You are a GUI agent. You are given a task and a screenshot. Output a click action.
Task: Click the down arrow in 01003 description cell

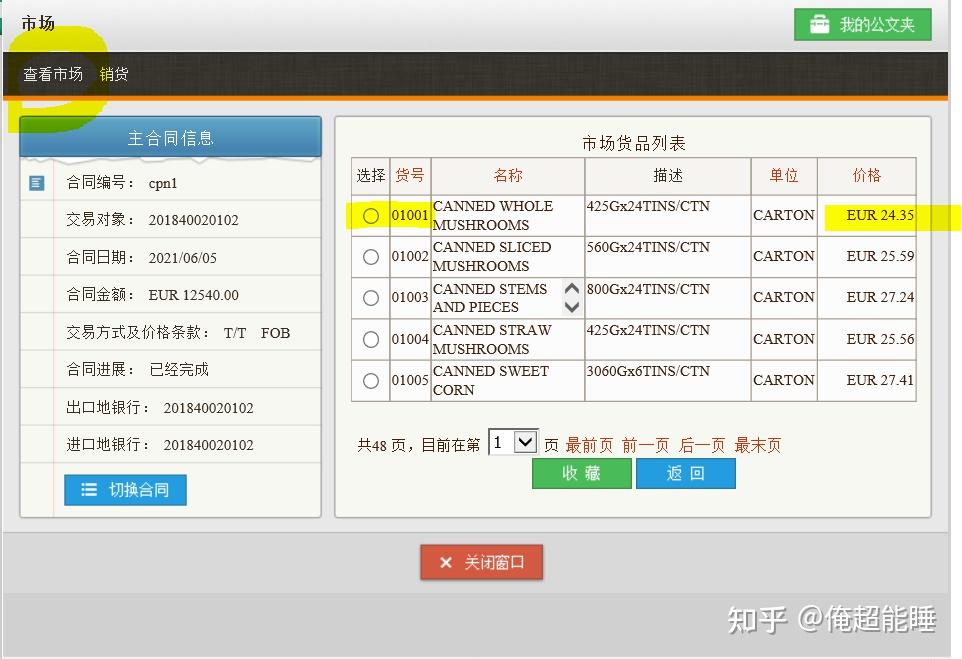(571, 306)
